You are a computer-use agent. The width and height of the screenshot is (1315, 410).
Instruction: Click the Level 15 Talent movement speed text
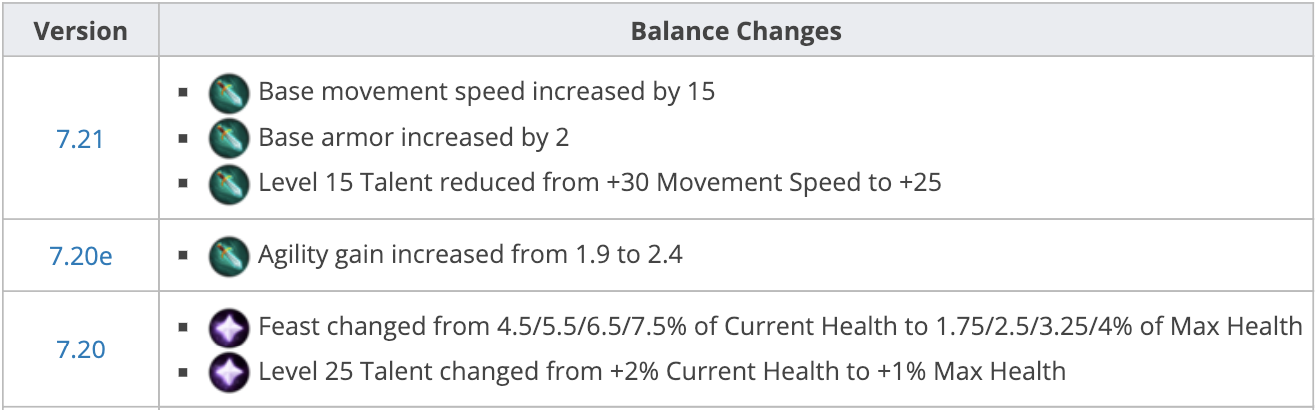point(600,184)
